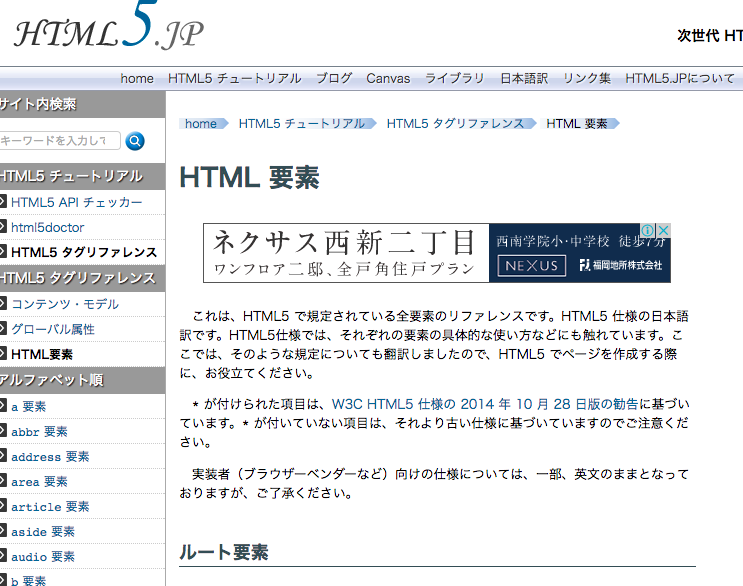Screen dimensions: 743x586
Task: Open HTML5 チュートリアル in top navigation
Action: click(235, 78)
